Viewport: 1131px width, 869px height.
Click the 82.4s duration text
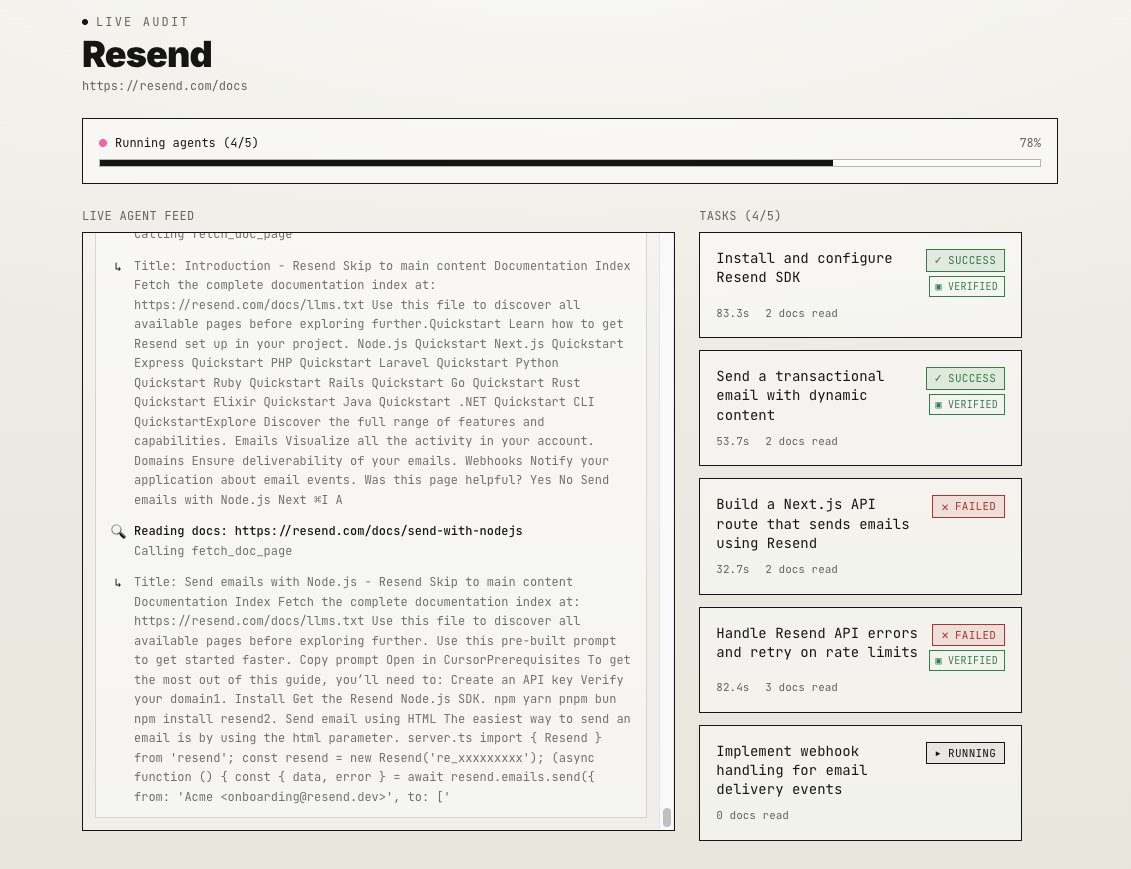coord(732,688)
